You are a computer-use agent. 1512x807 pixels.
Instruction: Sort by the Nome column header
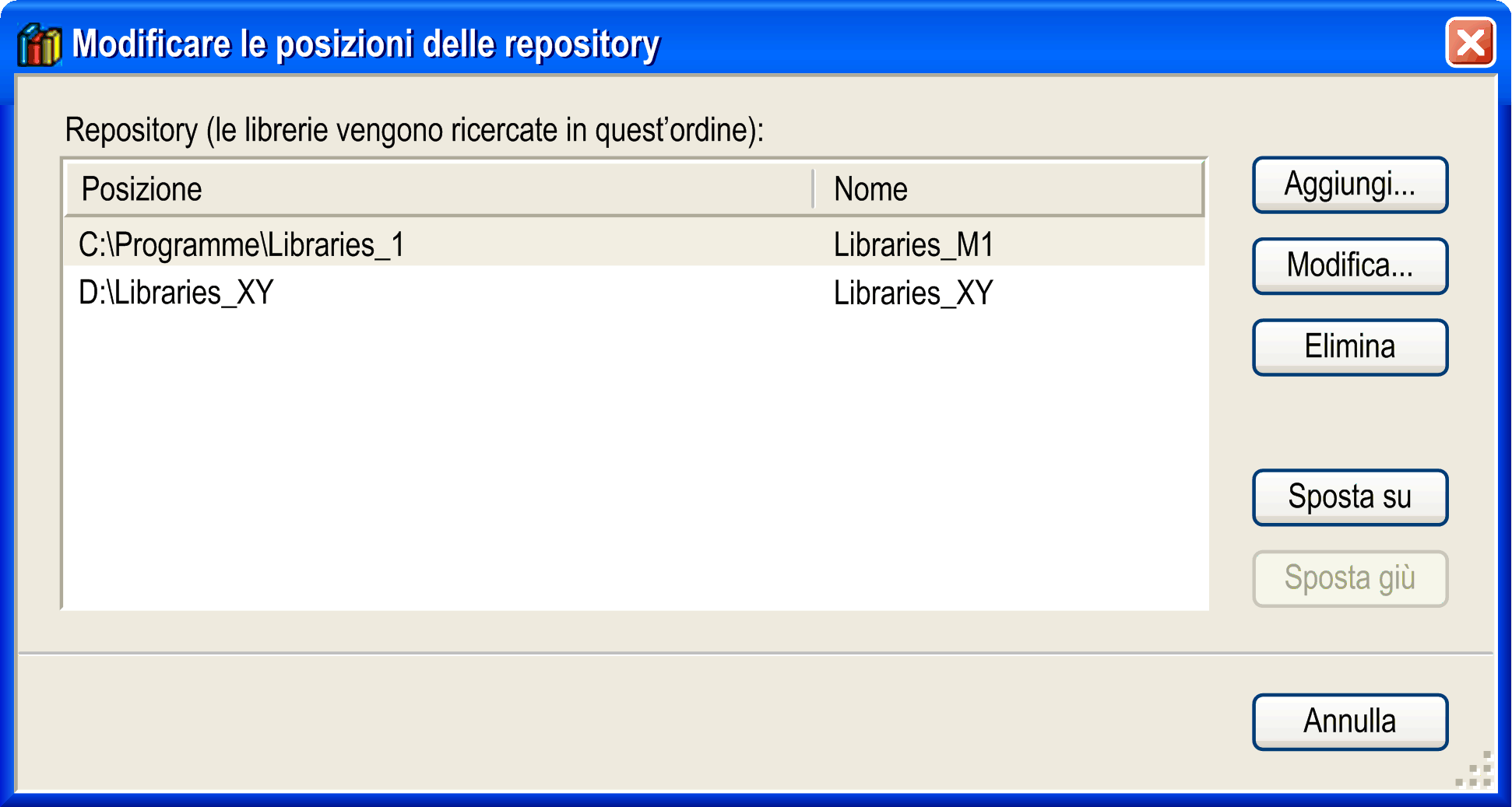tap(1009, 189)
